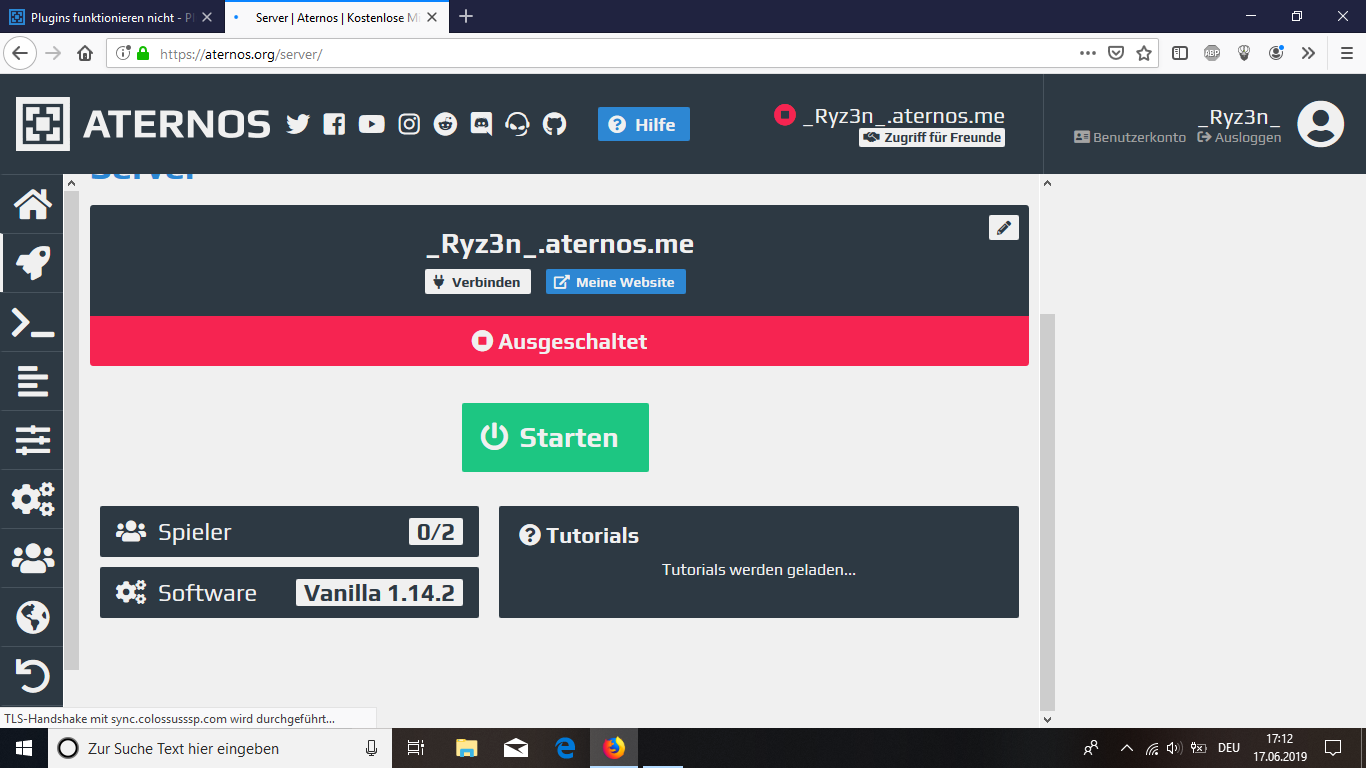This screenshot has width=1366, height=768.
Task: Click the user avatar icon
Action: click(1320, 124)
